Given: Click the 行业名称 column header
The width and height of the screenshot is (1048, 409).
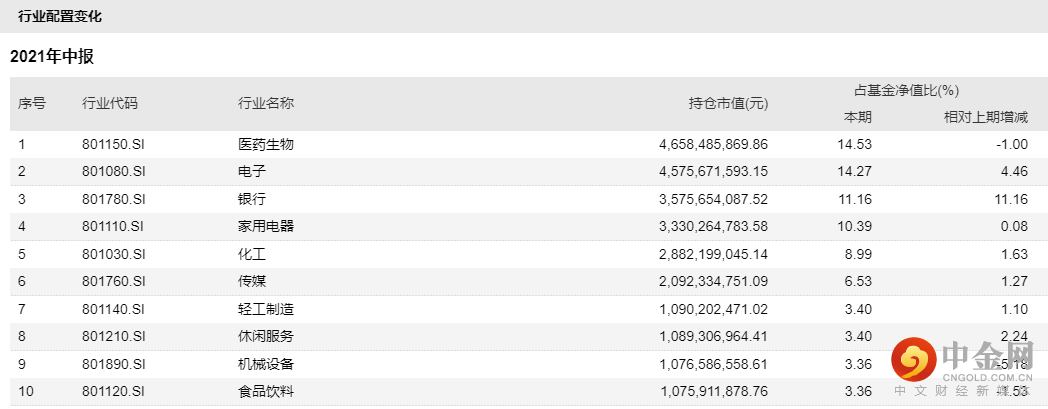Looking at the screenshot, I should tap(266, 103).
